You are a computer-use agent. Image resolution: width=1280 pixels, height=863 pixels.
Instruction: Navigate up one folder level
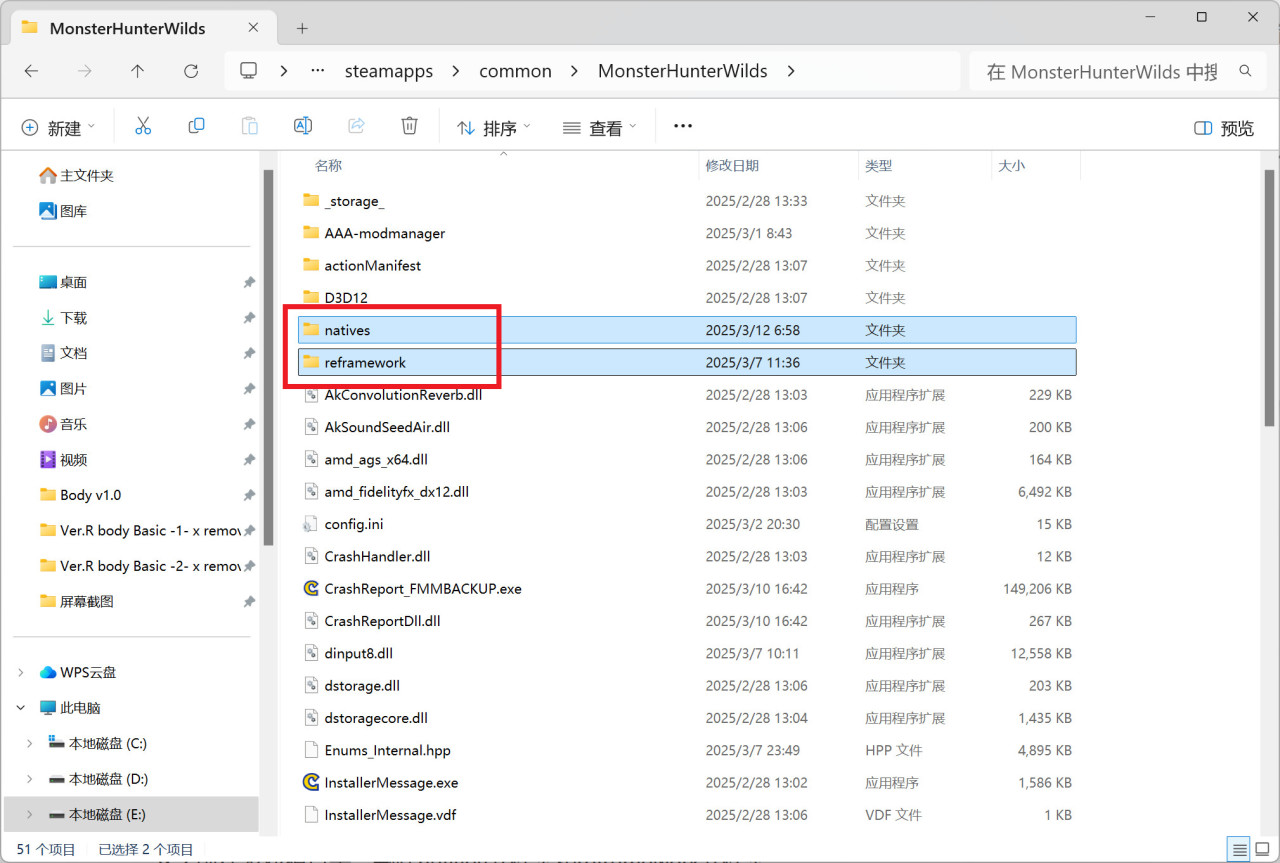[137, 71]
